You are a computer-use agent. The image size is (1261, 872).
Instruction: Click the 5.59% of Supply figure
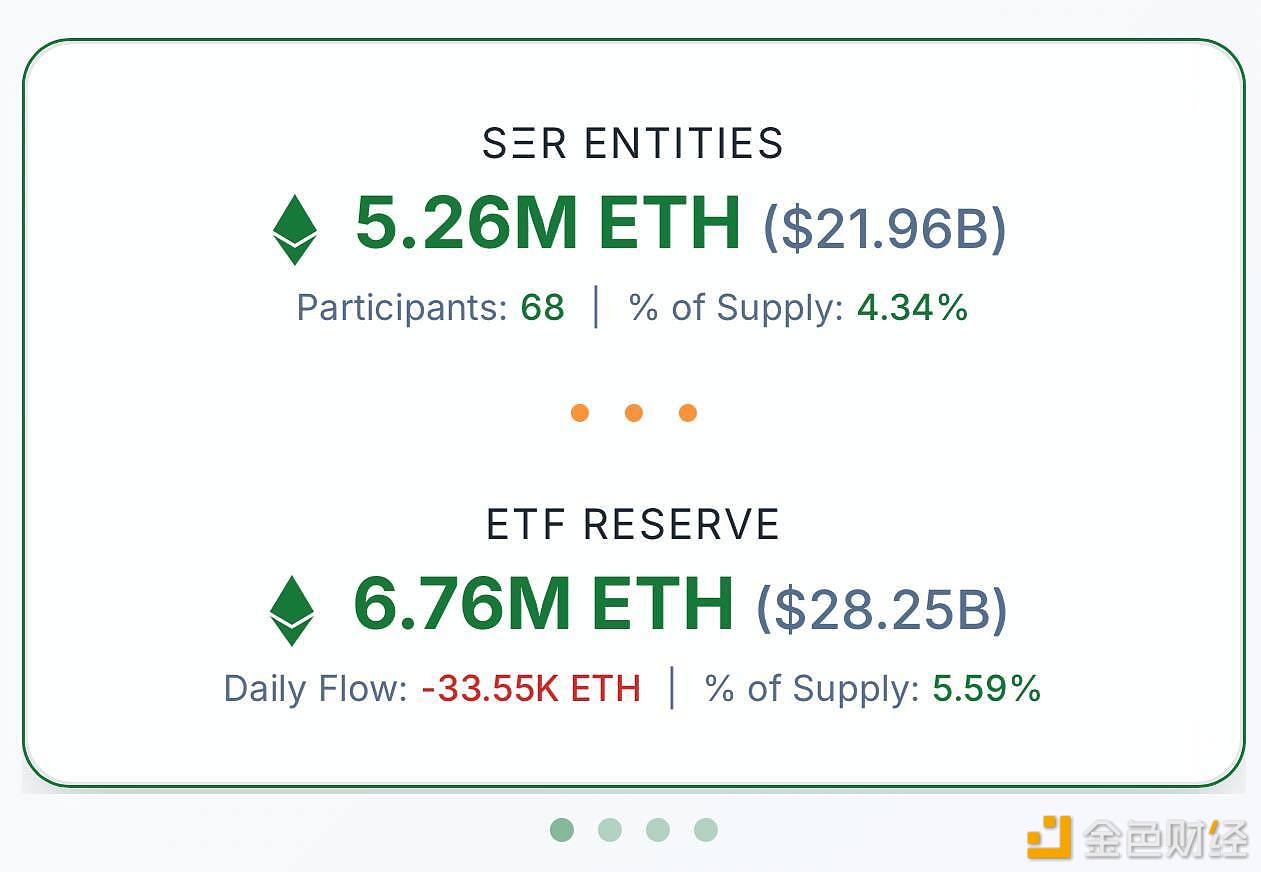tap(987, 689)
